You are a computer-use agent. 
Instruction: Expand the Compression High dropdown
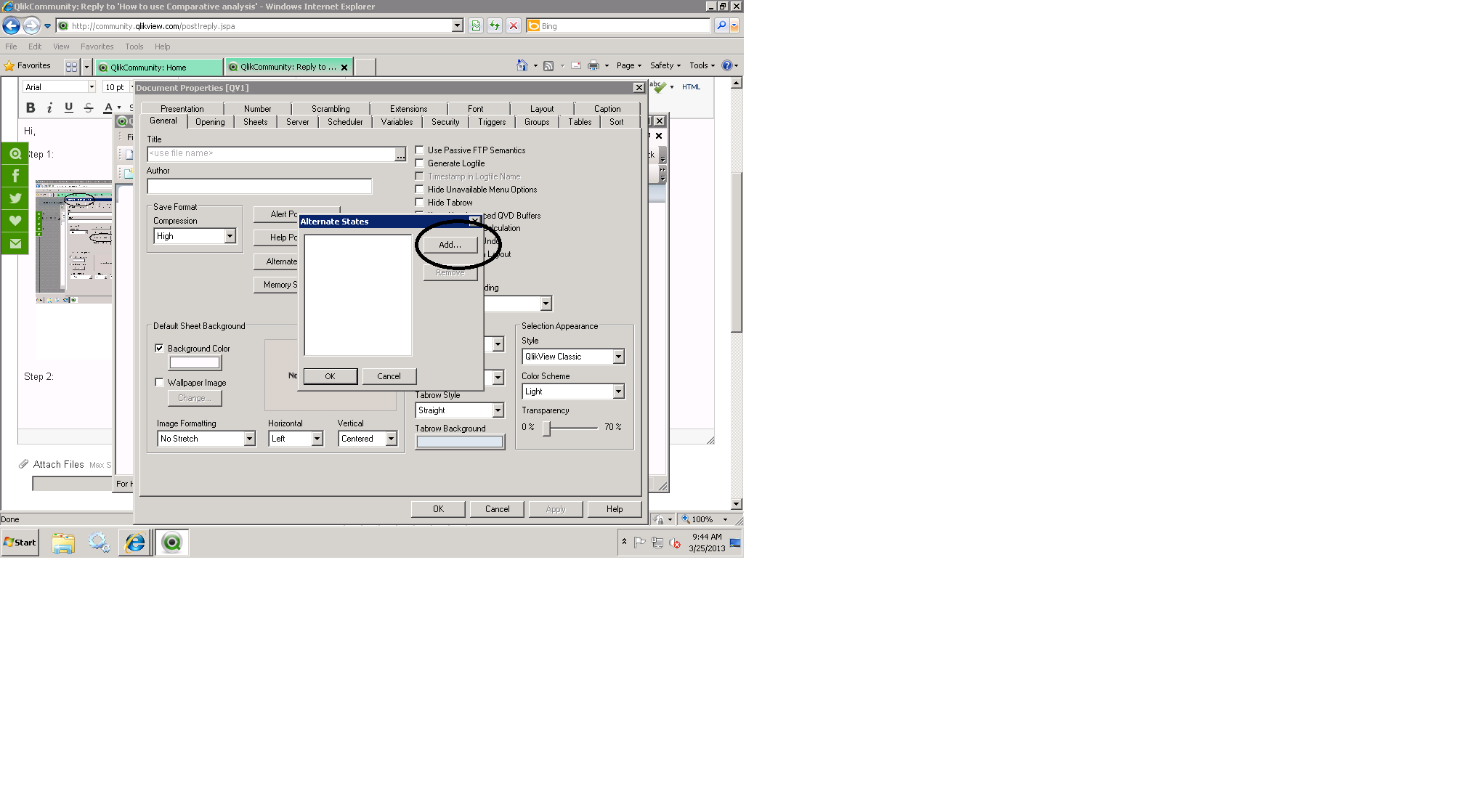(230, 236)
